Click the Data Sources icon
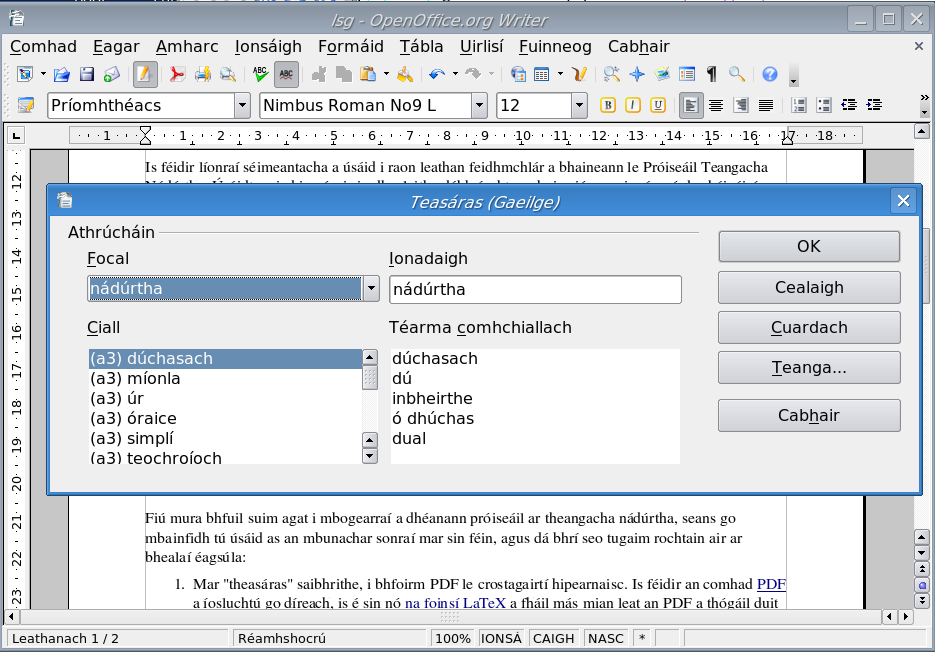This screenshot has width=935, height=652. coord(687,75)
